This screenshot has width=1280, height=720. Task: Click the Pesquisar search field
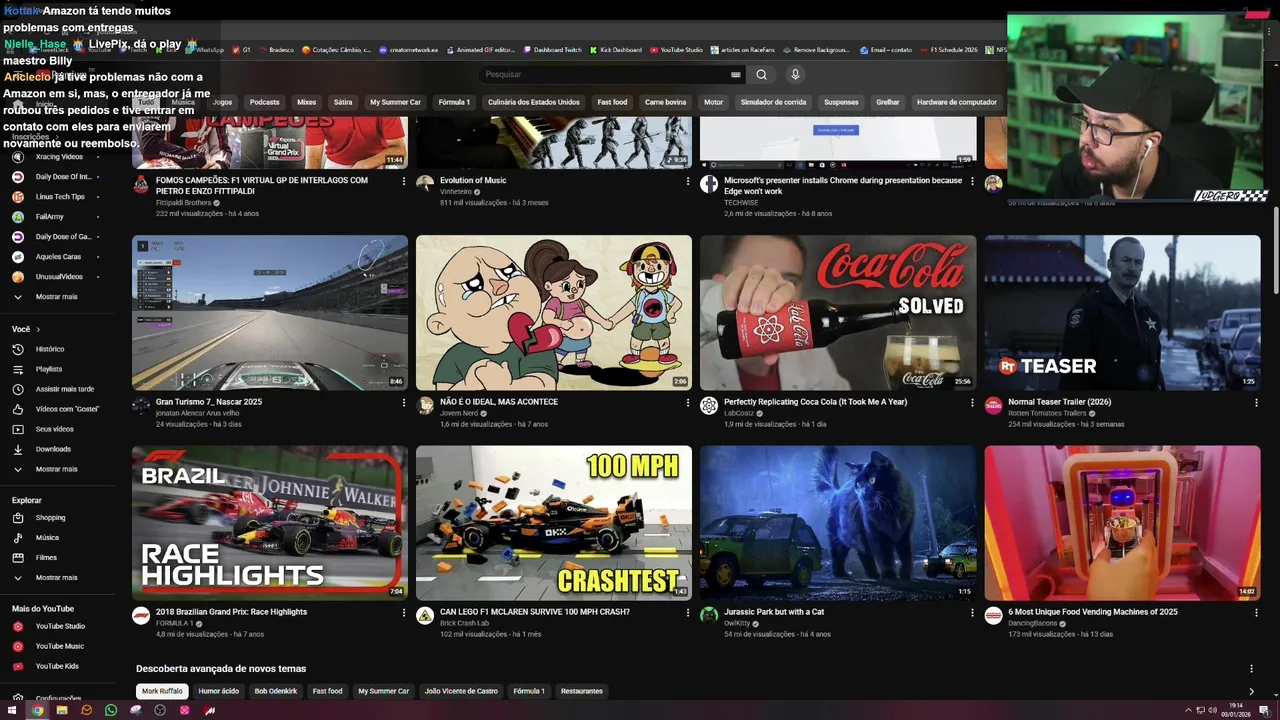(605, 74)
